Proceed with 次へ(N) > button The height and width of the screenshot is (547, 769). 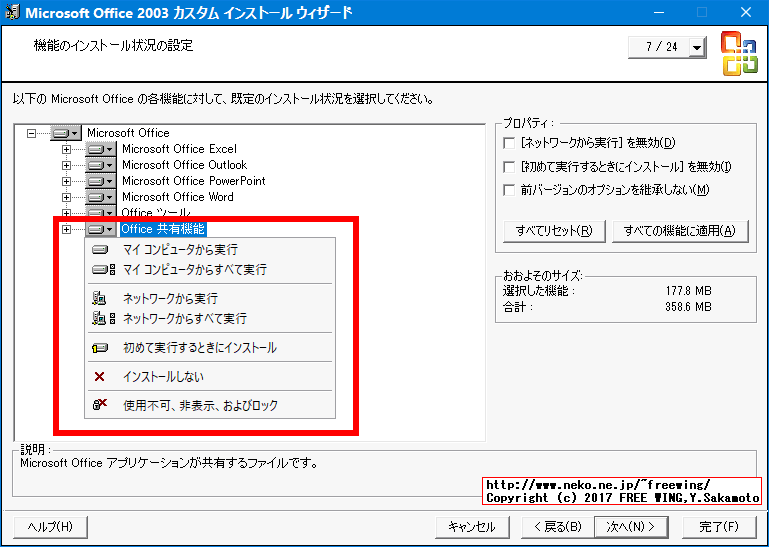pyautogui.click(x=631, y=527)
